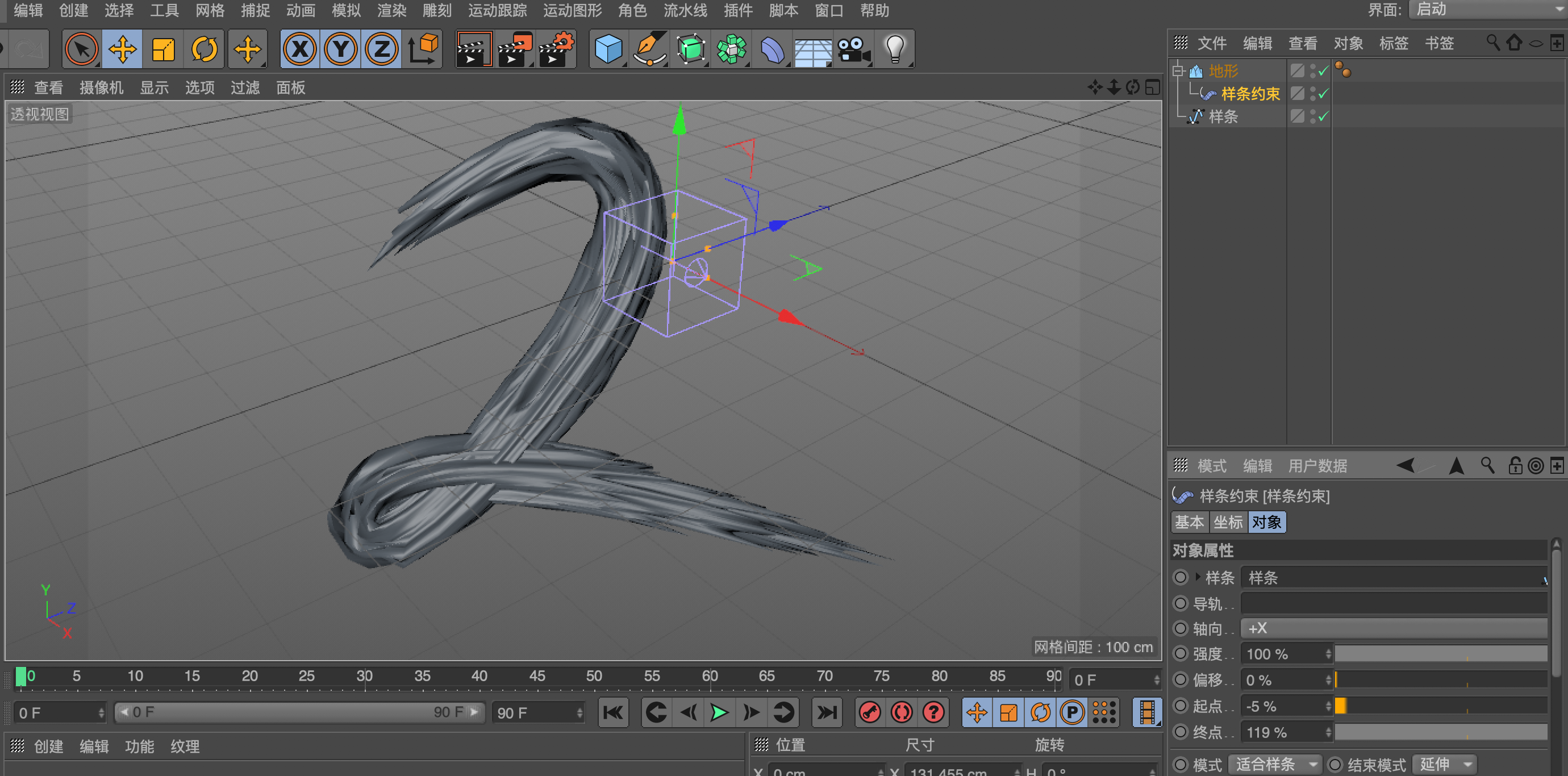Toggle Z axis lock
Viewport: 1568px width, 776px height.
(381, 49)
